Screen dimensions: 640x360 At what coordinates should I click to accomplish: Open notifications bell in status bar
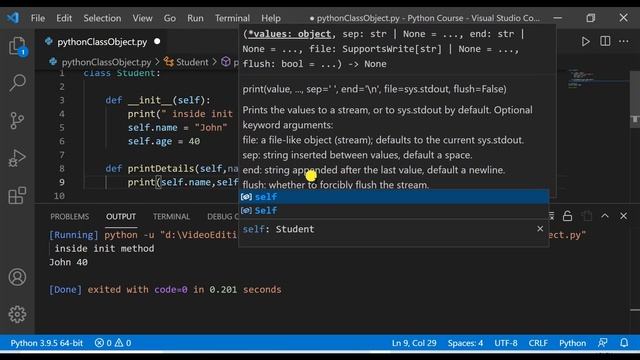pyautogui.click(x=624, y=343)
